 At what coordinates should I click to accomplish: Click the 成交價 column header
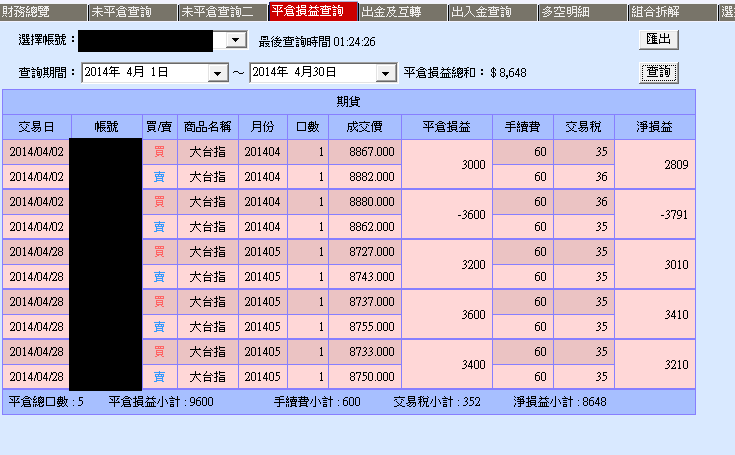point(365,127)
